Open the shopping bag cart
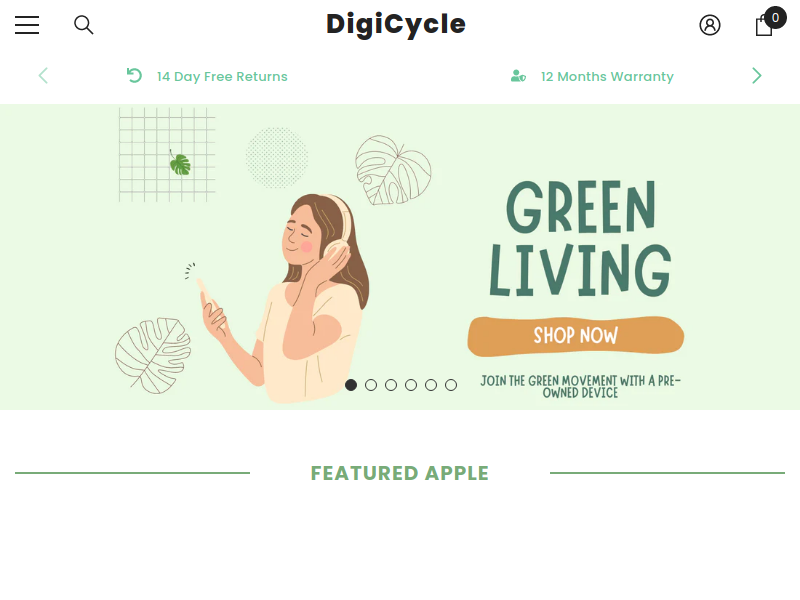The height and width of the screenshot is (600, 800). click(x=764, y=26)
